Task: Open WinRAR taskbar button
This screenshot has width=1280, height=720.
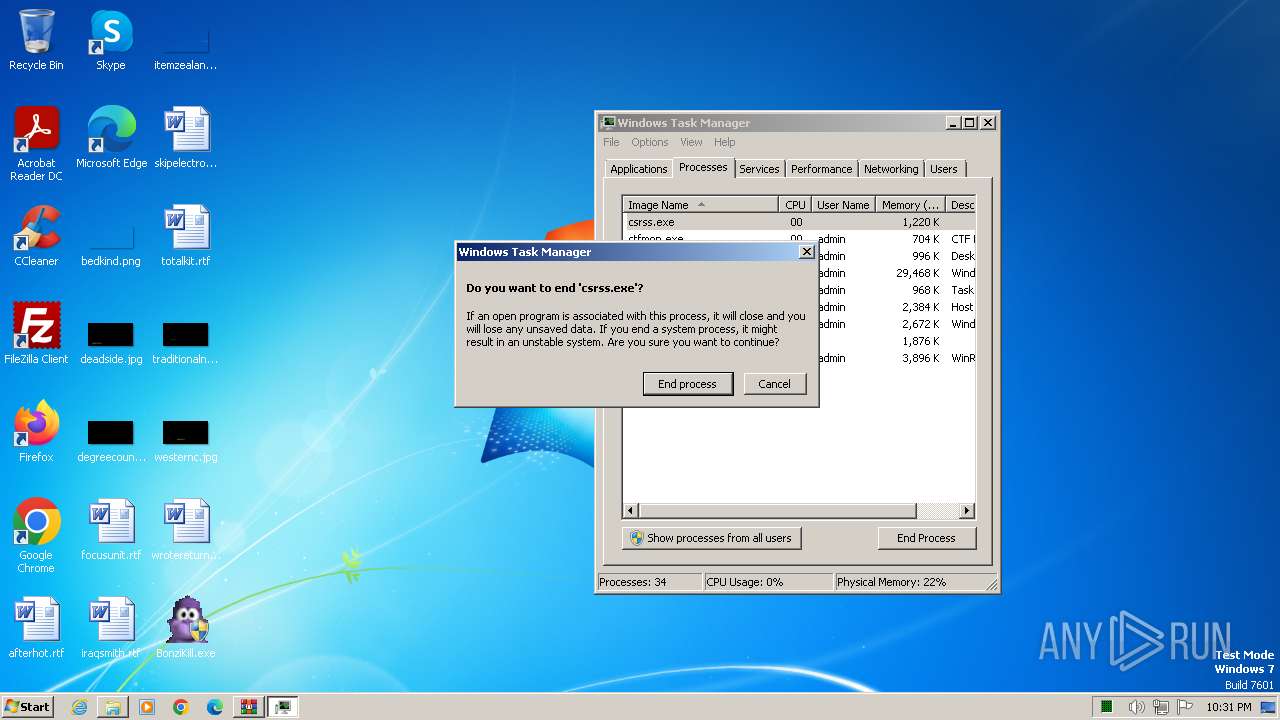Action: pos(249,707)
